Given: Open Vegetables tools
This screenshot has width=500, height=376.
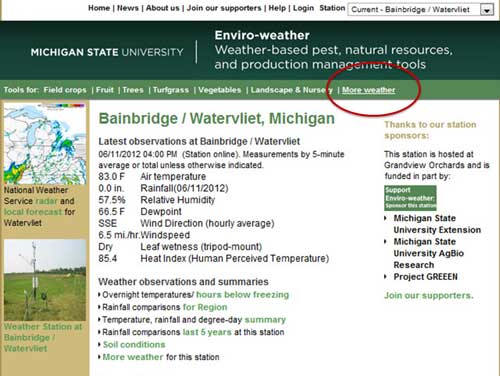Looking at the screenshot, I should click(x=219, y=90).
